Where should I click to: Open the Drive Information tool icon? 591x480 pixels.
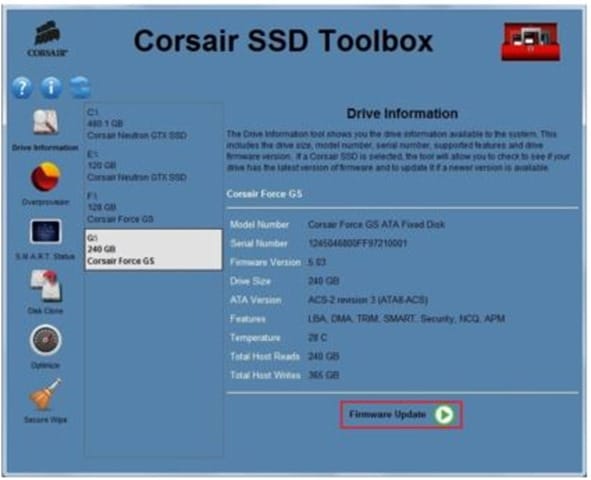(45, 122)
